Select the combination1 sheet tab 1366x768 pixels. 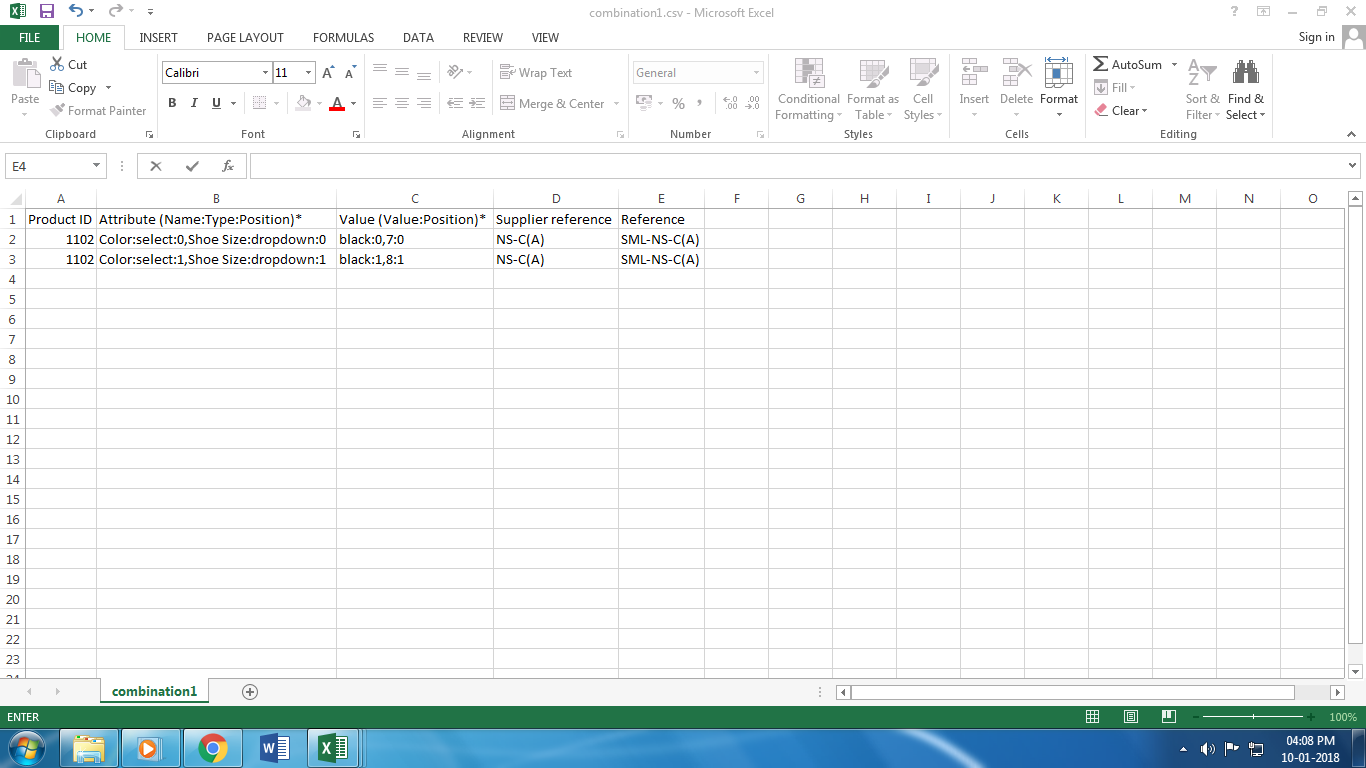[155, 691]
